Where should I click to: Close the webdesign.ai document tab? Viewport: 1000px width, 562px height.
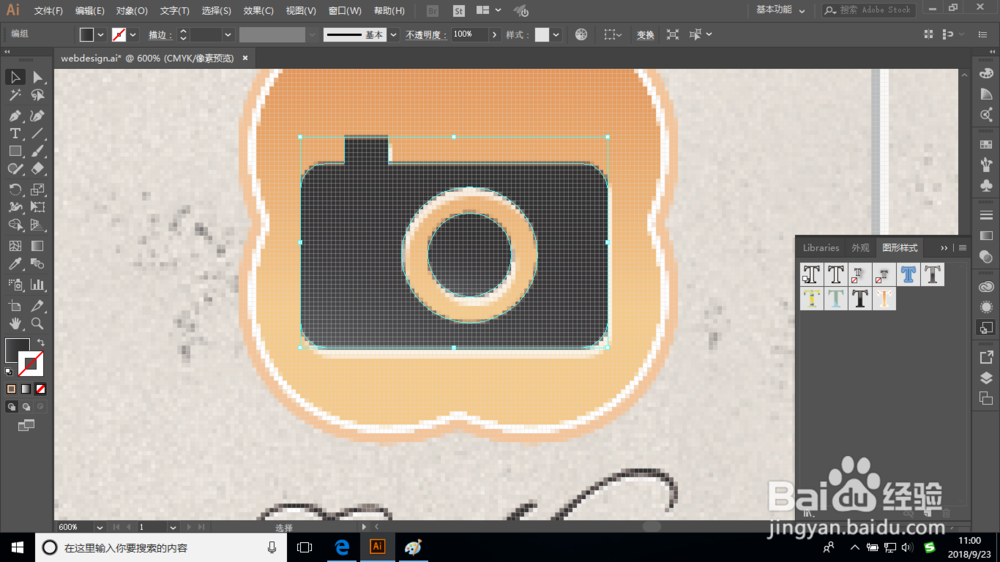click(x=245, y=58)
